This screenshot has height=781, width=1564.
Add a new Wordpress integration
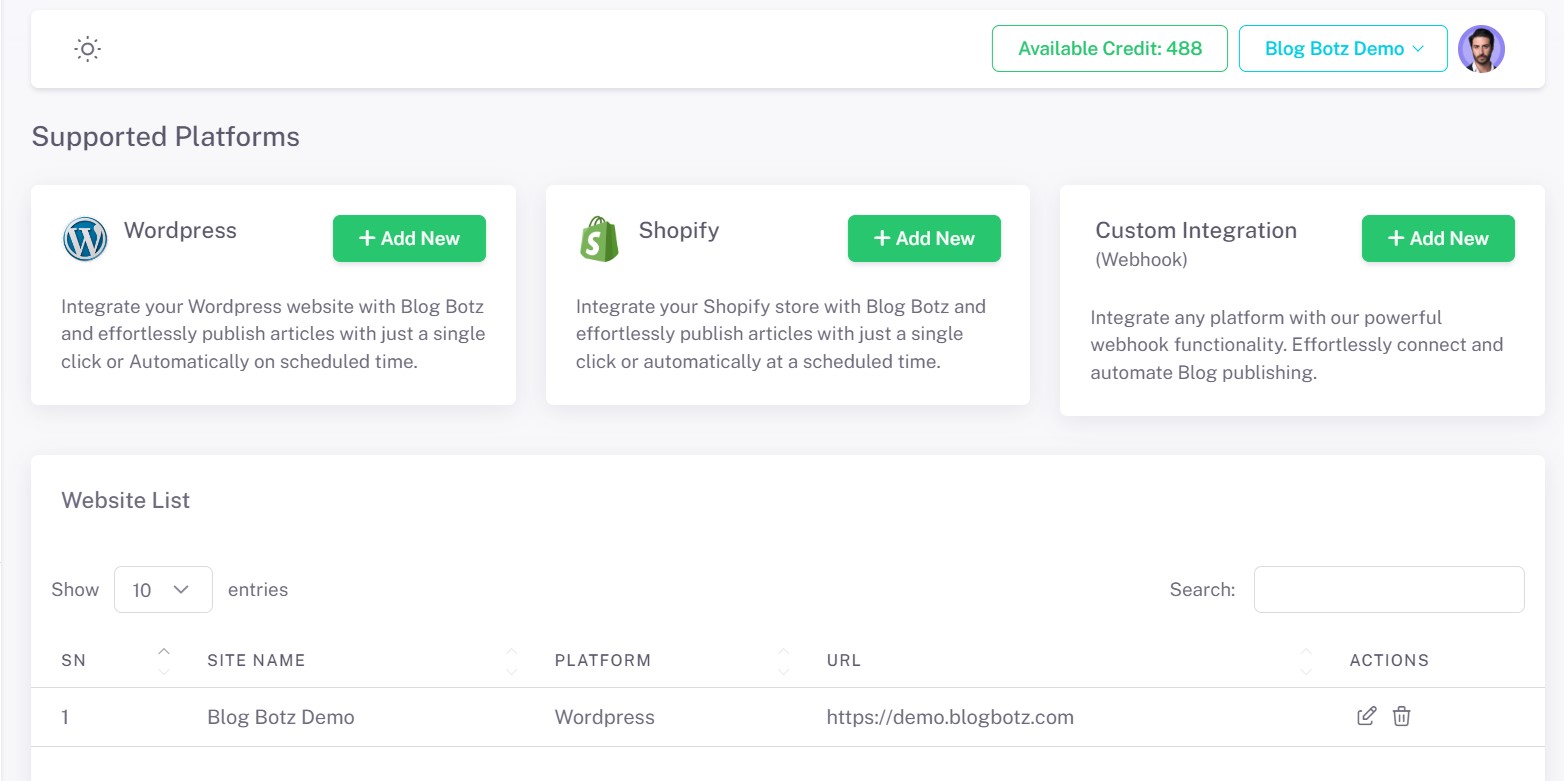(409, 239)
